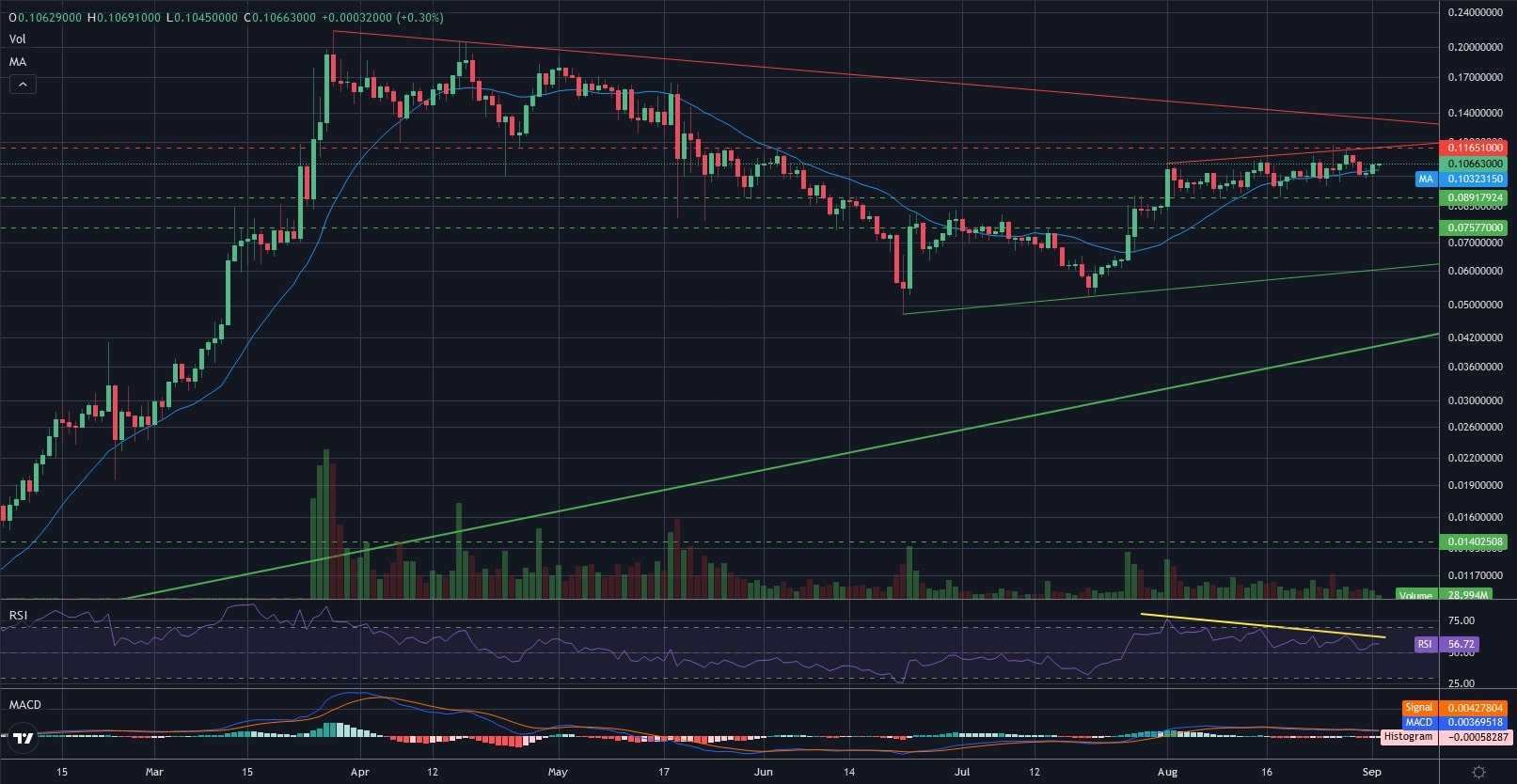Viewport: 1517px width, 784px height.
Task: Click the 0.24000000 price scale value
Action: pos(1475,12)
